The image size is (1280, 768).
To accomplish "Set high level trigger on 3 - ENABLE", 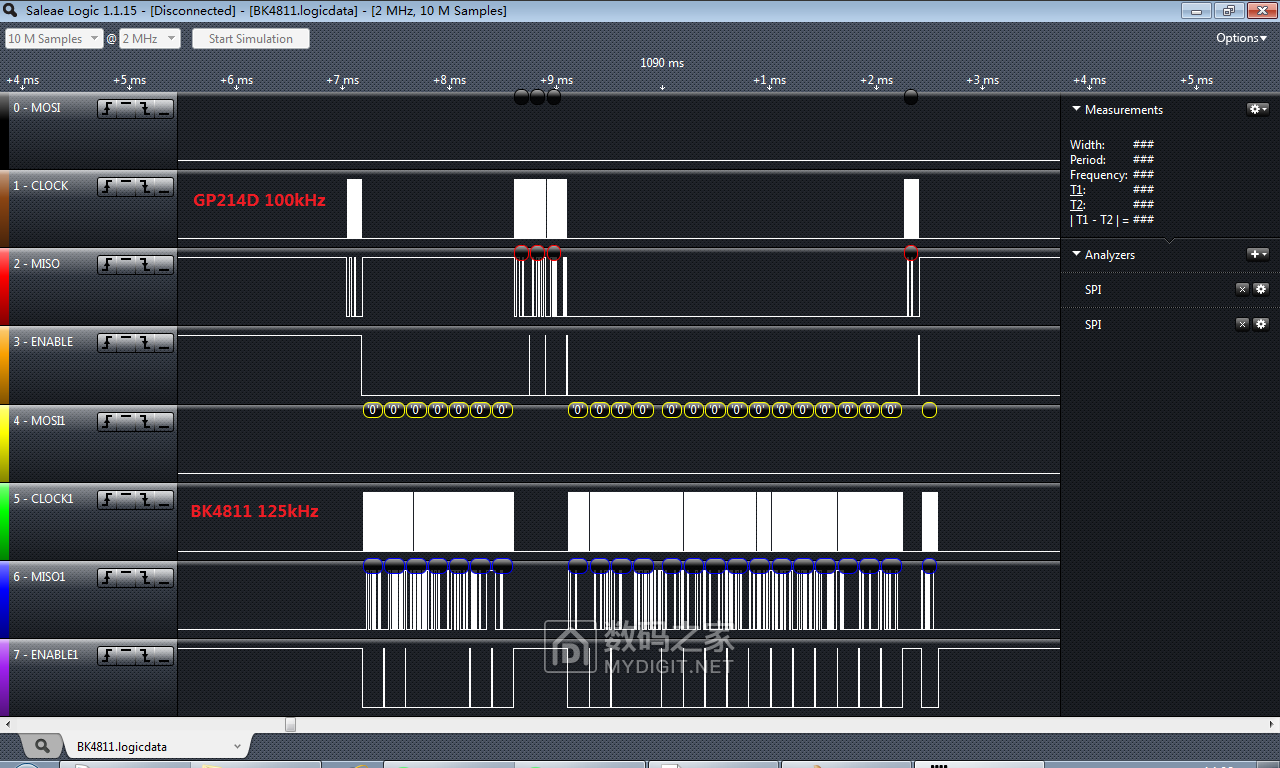I will 126,343.
